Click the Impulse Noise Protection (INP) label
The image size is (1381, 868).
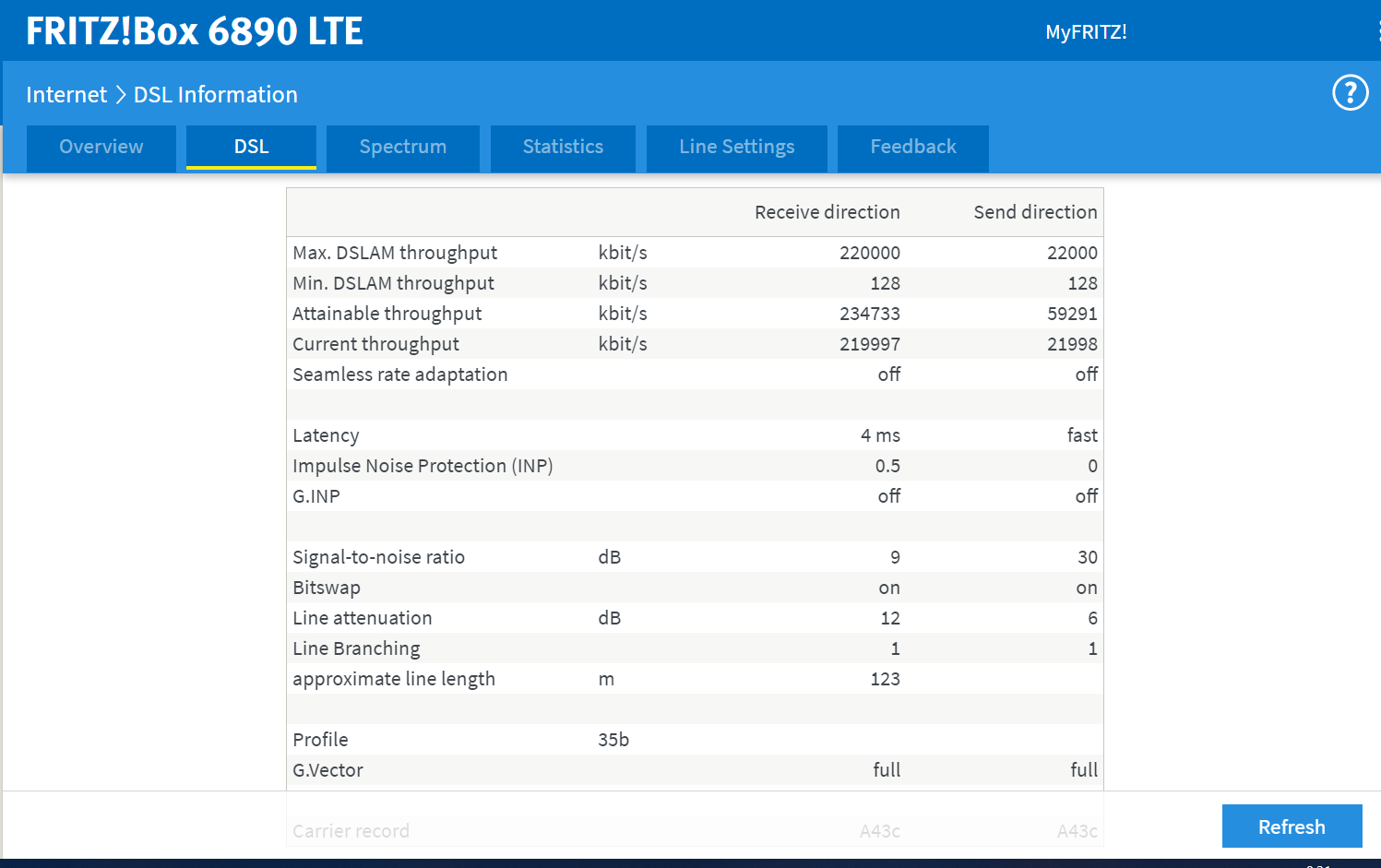[423, 466]
